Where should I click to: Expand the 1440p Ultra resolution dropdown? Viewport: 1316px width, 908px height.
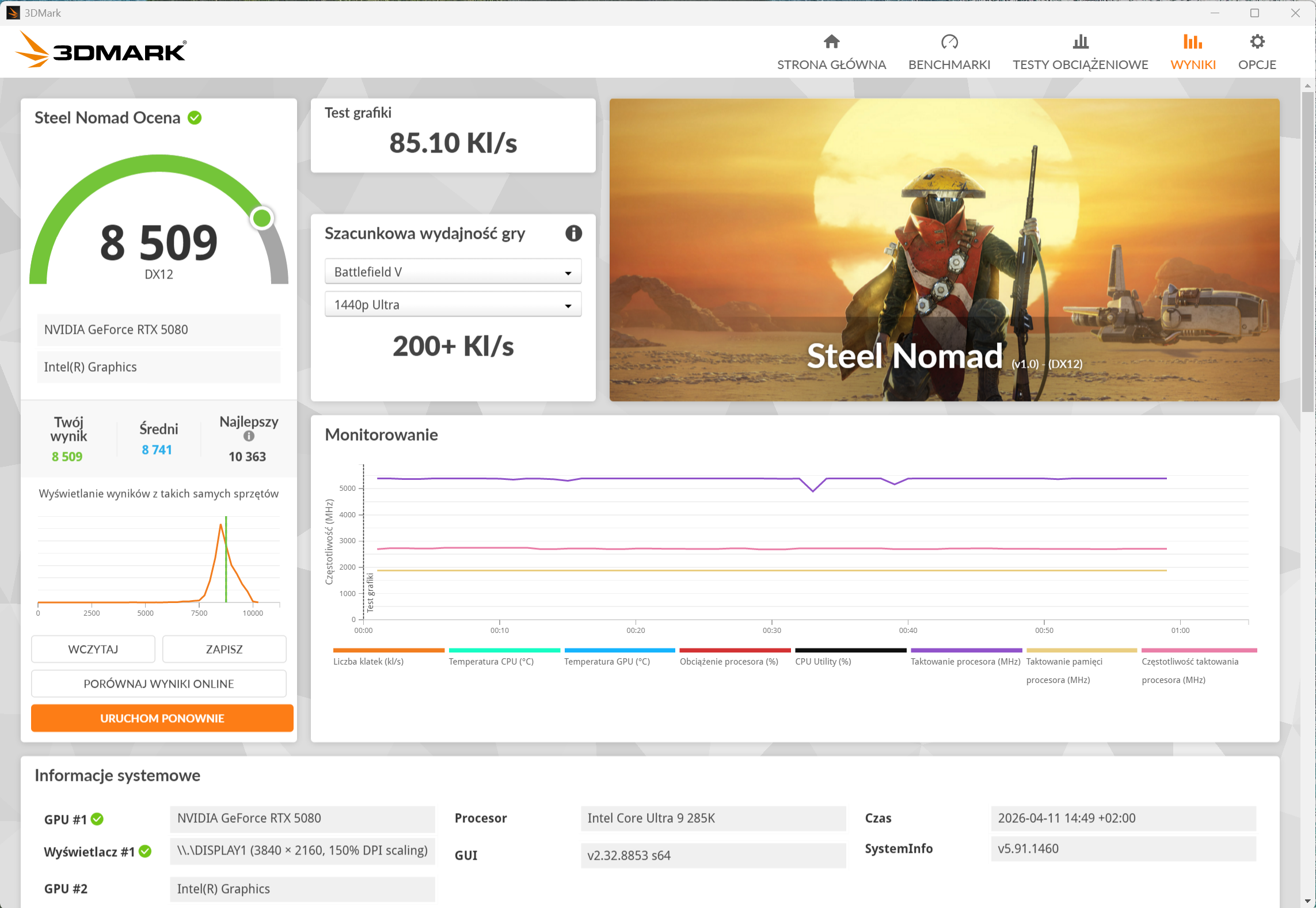tap(452, 304)
